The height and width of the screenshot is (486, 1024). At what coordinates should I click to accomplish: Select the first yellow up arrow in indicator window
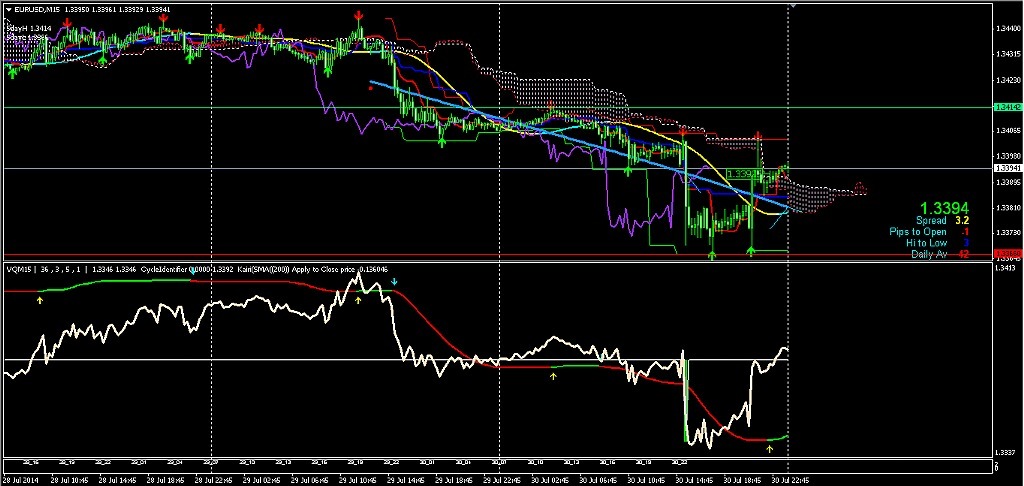39,300
